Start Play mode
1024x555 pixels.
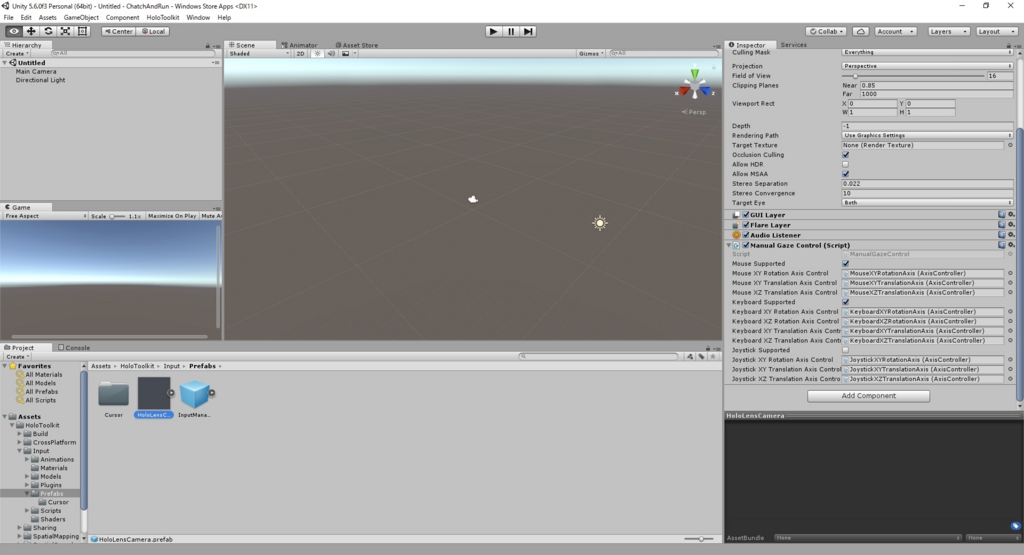[x=493, y=31]
